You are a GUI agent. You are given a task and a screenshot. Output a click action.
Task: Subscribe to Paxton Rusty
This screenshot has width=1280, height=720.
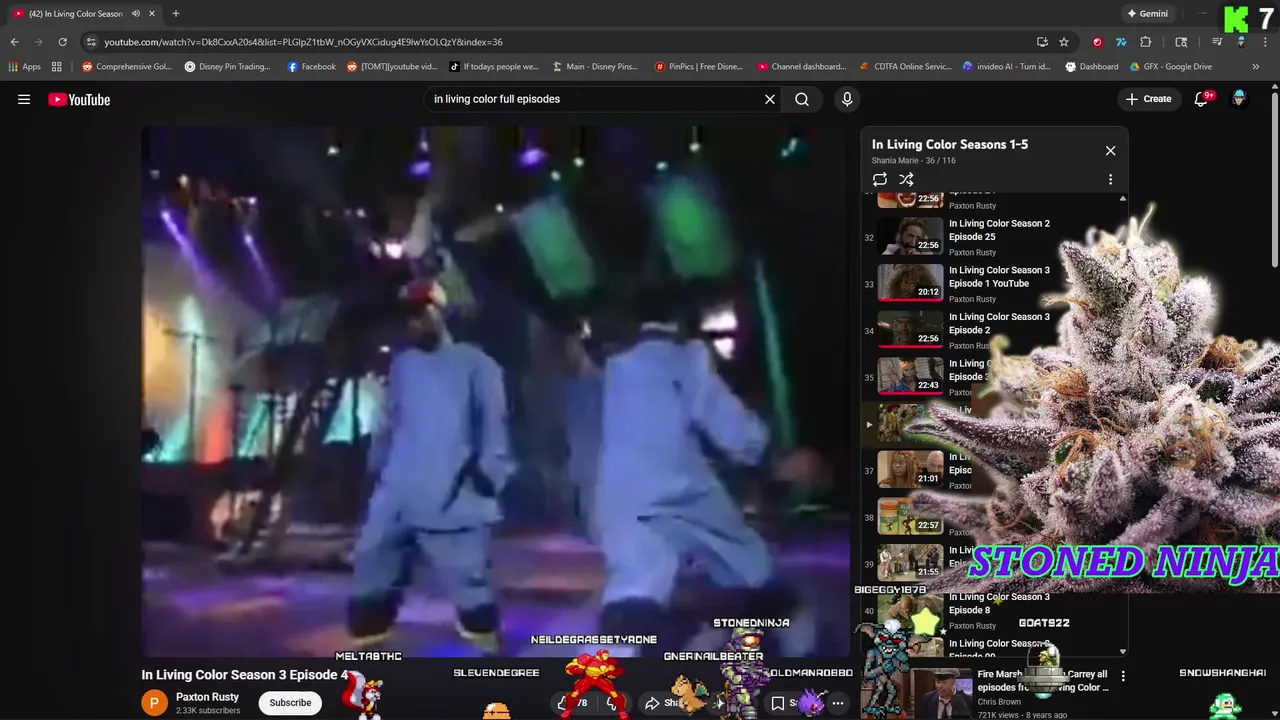click(290, 703)
